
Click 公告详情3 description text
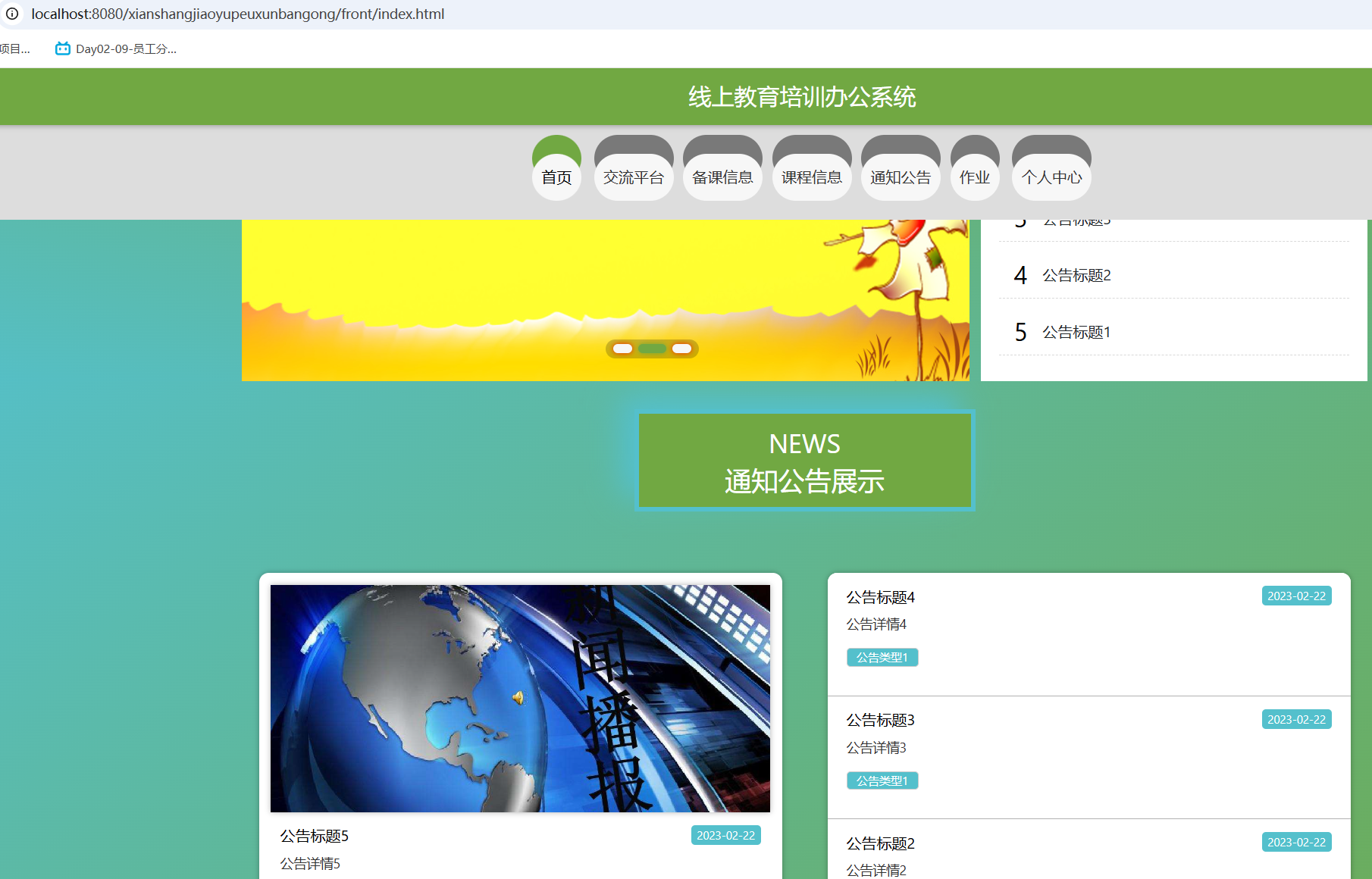(x=876, y=748)
